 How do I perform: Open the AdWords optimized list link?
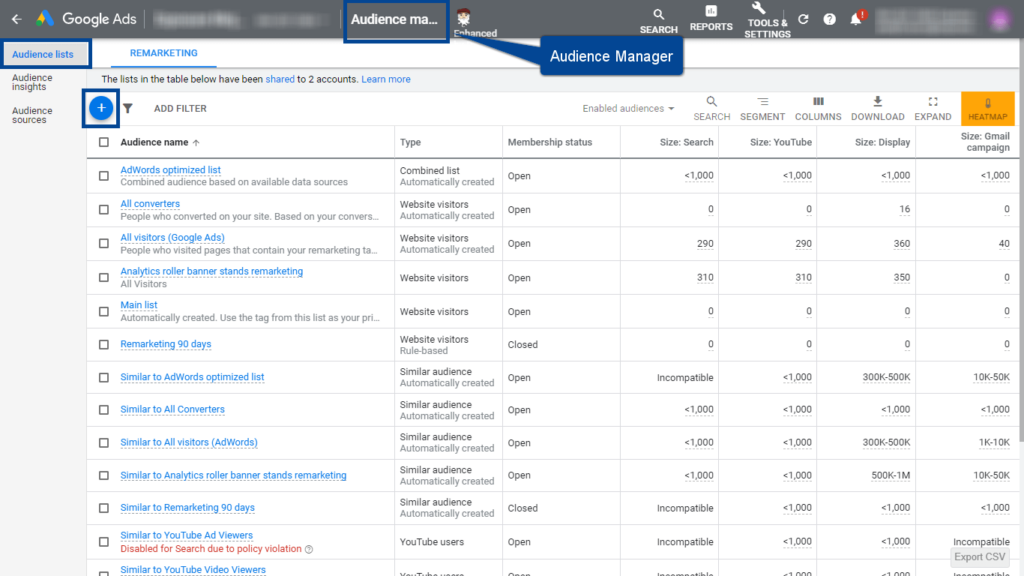pyautogui.click(x=170, y=170)
